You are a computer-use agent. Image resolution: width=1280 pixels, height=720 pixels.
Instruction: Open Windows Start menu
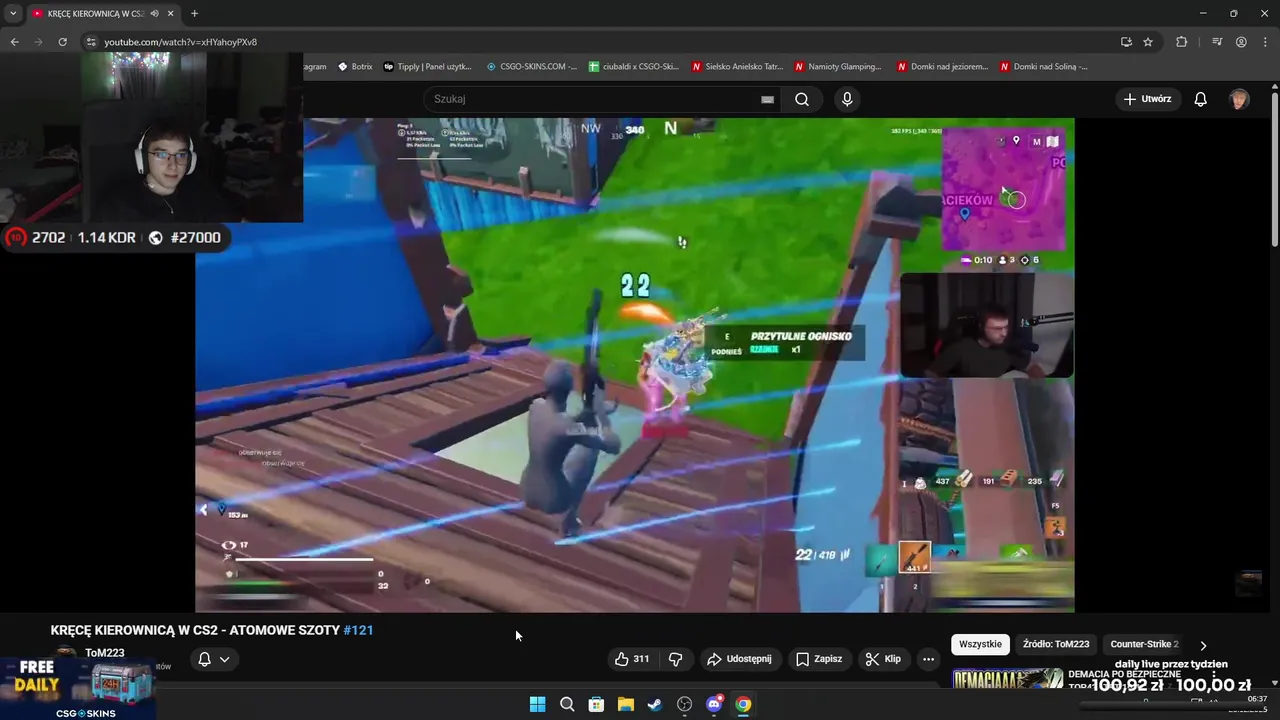coord(537,704)
